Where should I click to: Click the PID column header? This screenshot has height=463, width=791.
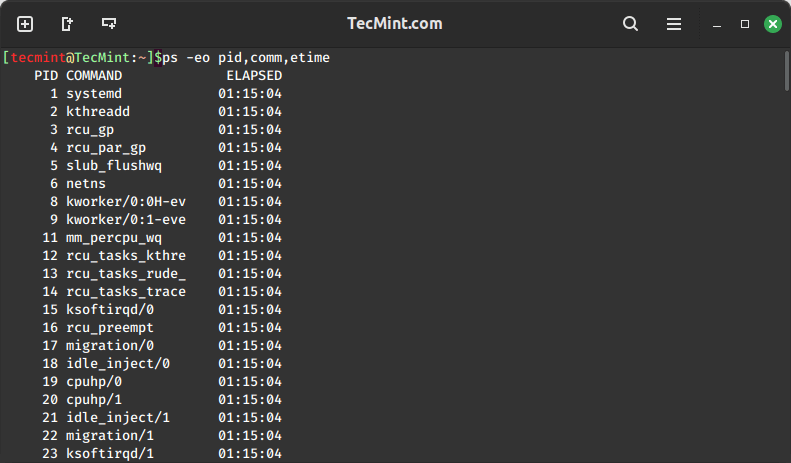coord(46,76)
